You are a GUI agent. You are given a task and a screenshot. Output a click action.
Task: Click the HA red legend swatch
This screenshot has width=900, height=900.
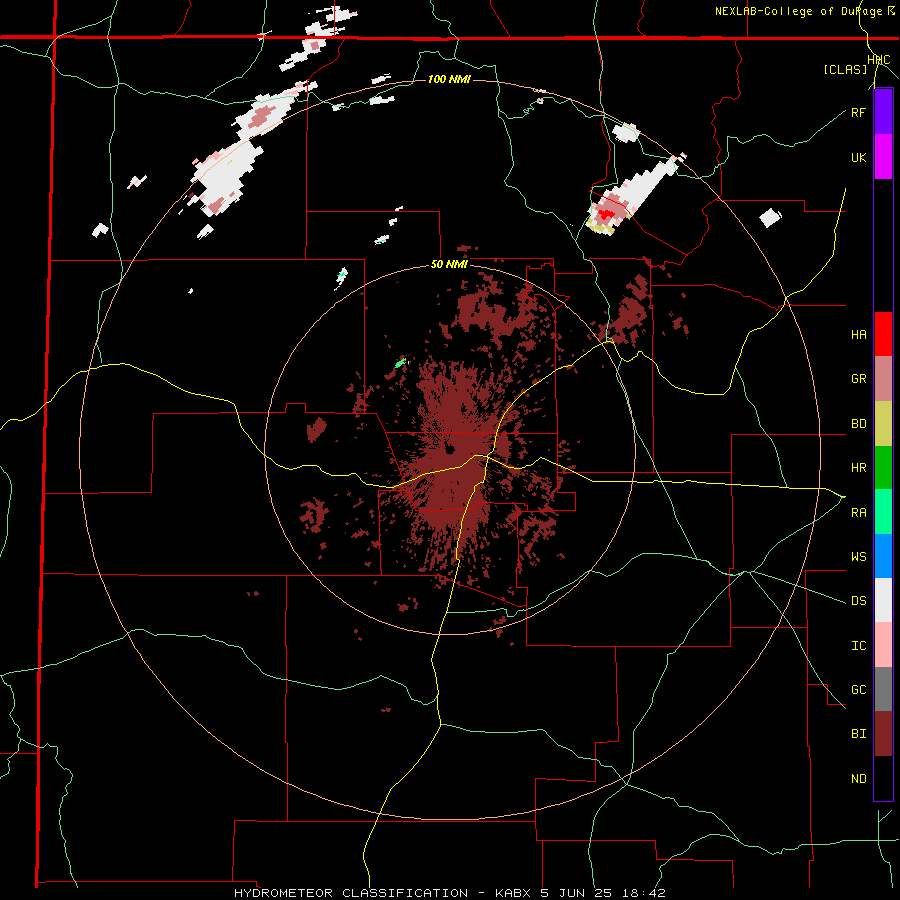[883, 334]
